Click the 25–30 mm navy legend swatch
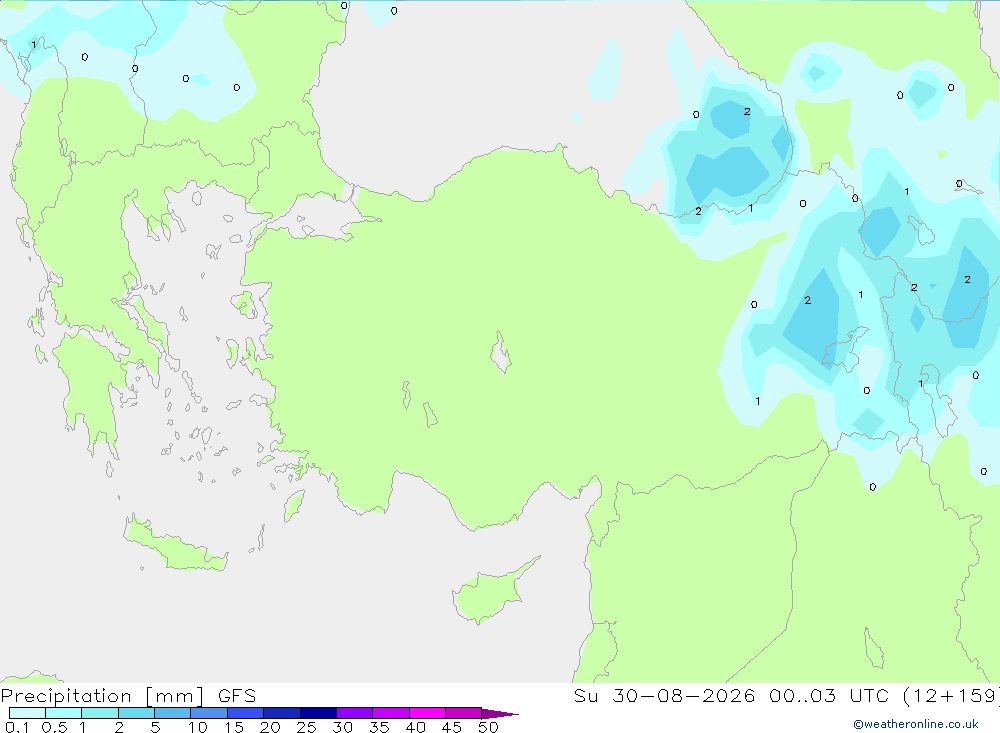 318,713
